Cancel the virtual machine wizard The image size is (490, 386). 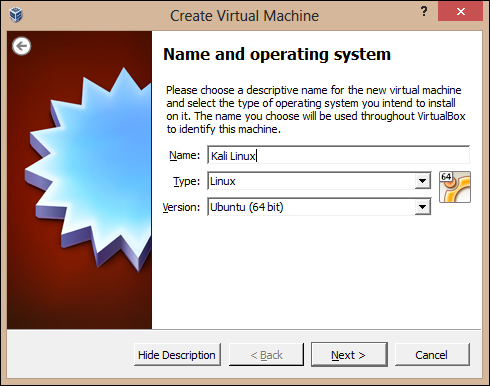click(432, 355)
